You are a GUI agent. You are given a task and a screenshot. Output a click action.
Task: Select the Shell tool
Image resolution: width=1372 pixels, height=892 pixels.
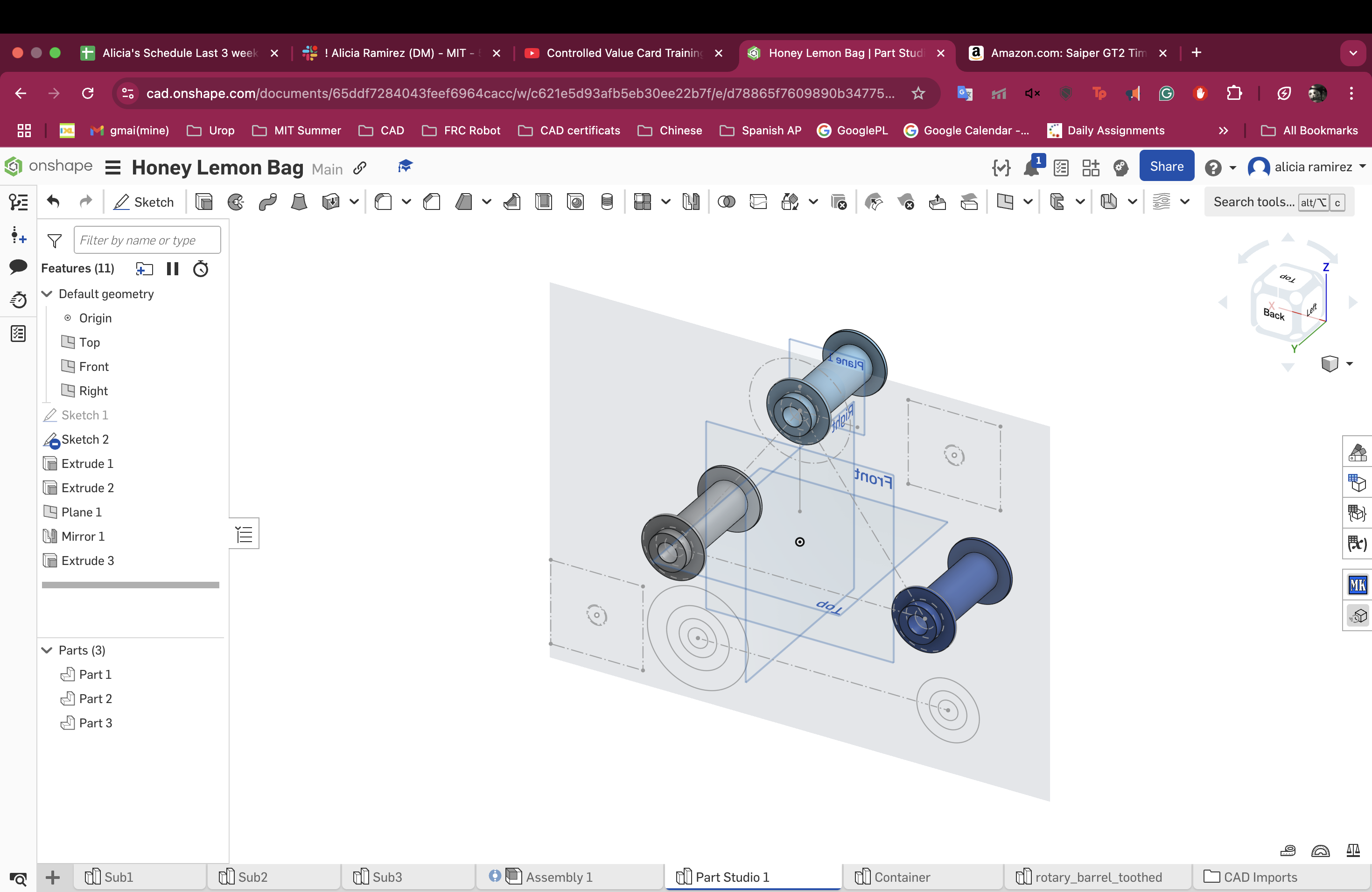pos(544,202)
